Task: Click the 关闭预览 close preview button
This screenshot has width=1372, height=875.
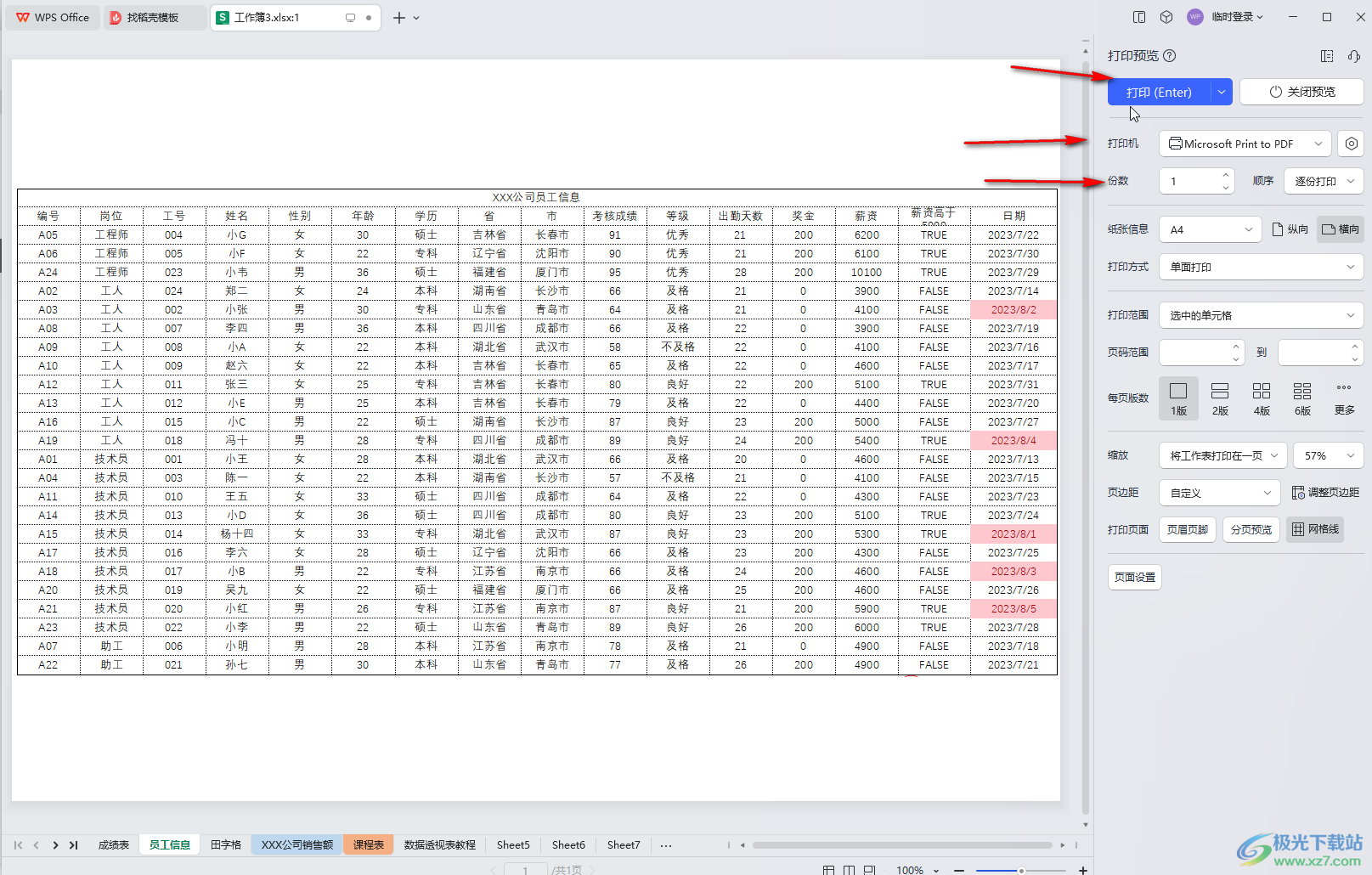Action: pyautogui.click(x=1301, y=92)
